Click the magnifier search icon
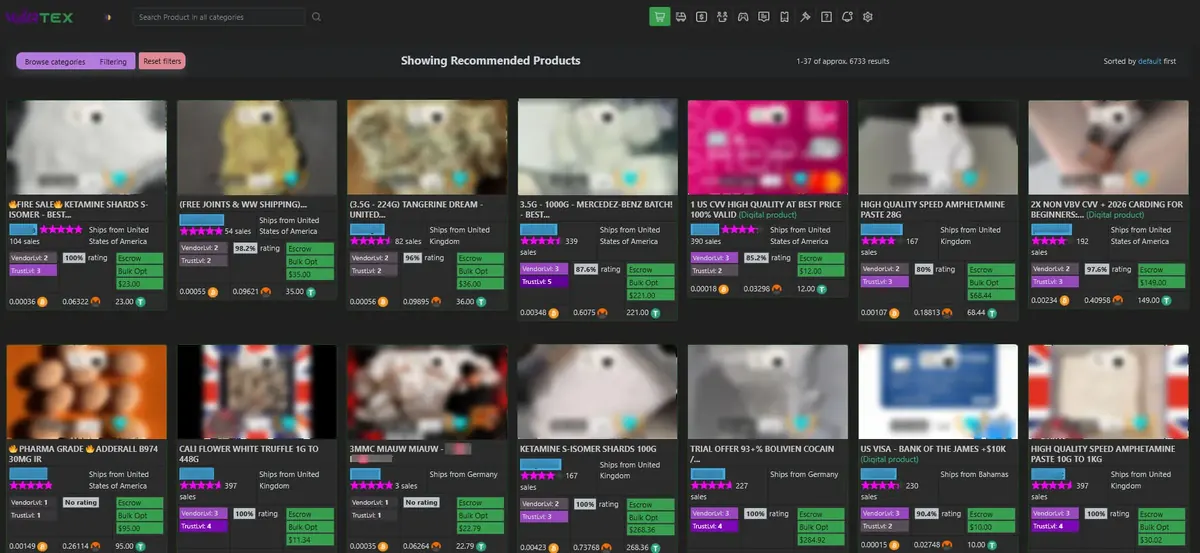Viewport: 1200px width, 553px height. [317, 17]
